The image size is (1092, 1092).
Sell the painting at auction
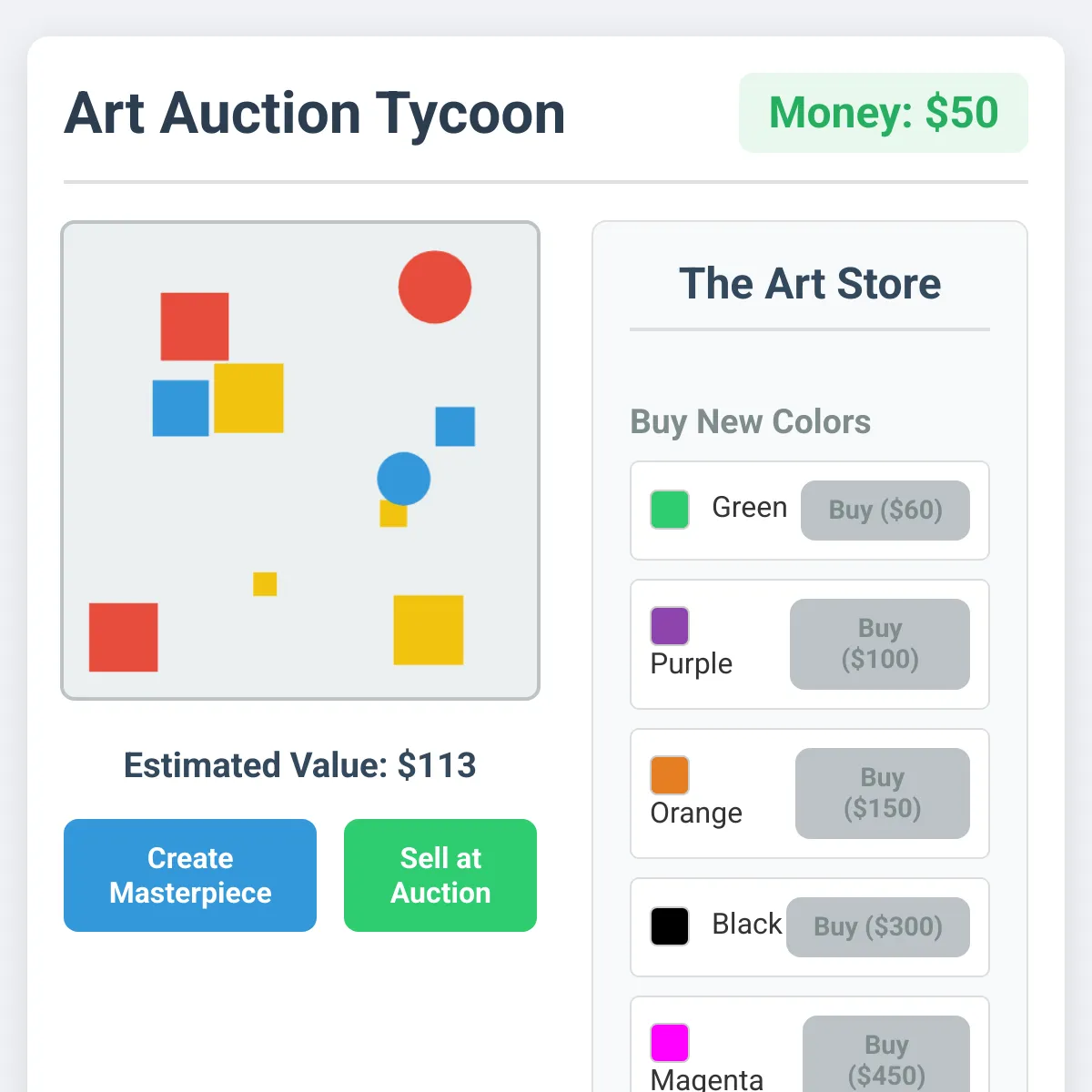pos(440,875)
